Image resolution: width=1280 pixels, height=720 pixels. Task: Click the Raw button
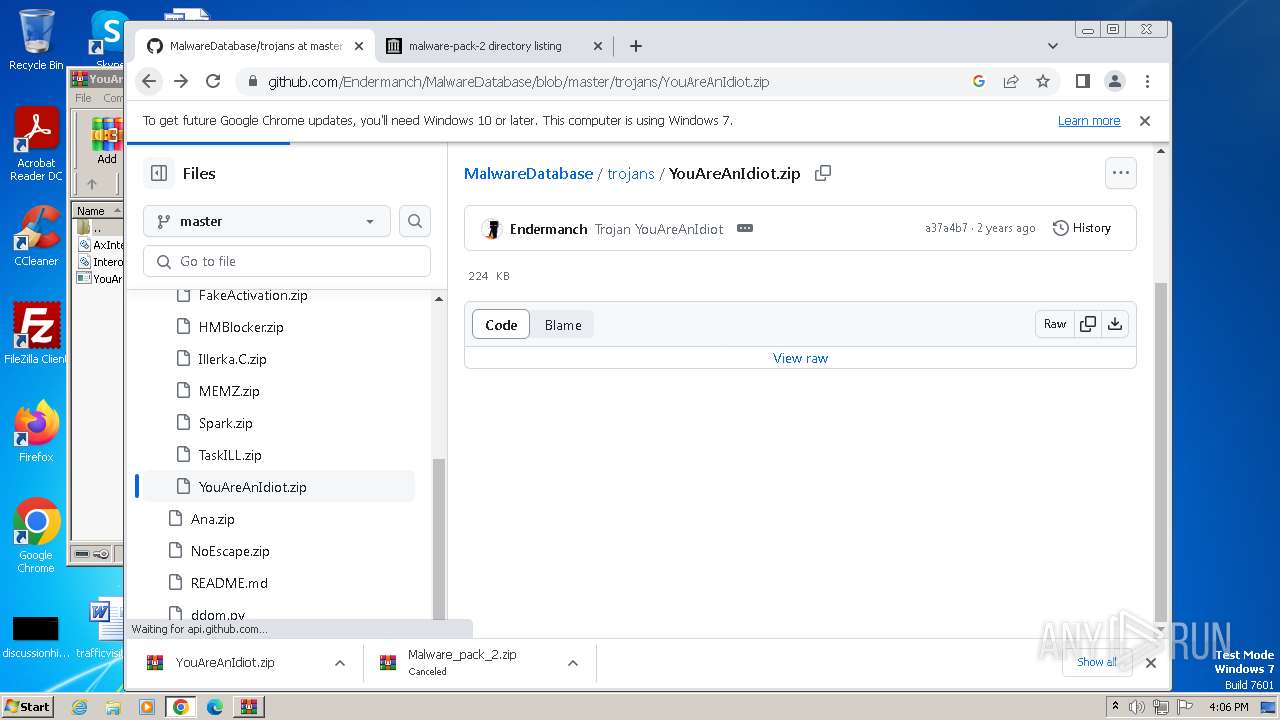tap(1055, 324)
